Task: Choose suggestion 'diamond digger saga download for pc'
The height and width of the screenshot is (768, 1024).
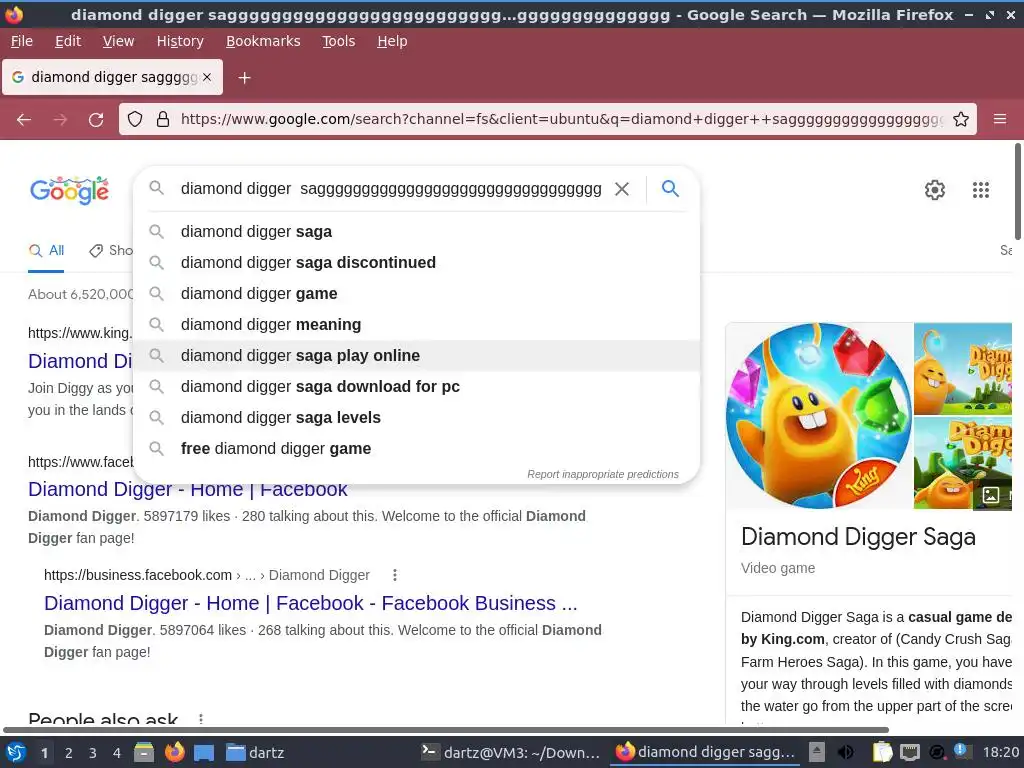Action: point(416,387)
